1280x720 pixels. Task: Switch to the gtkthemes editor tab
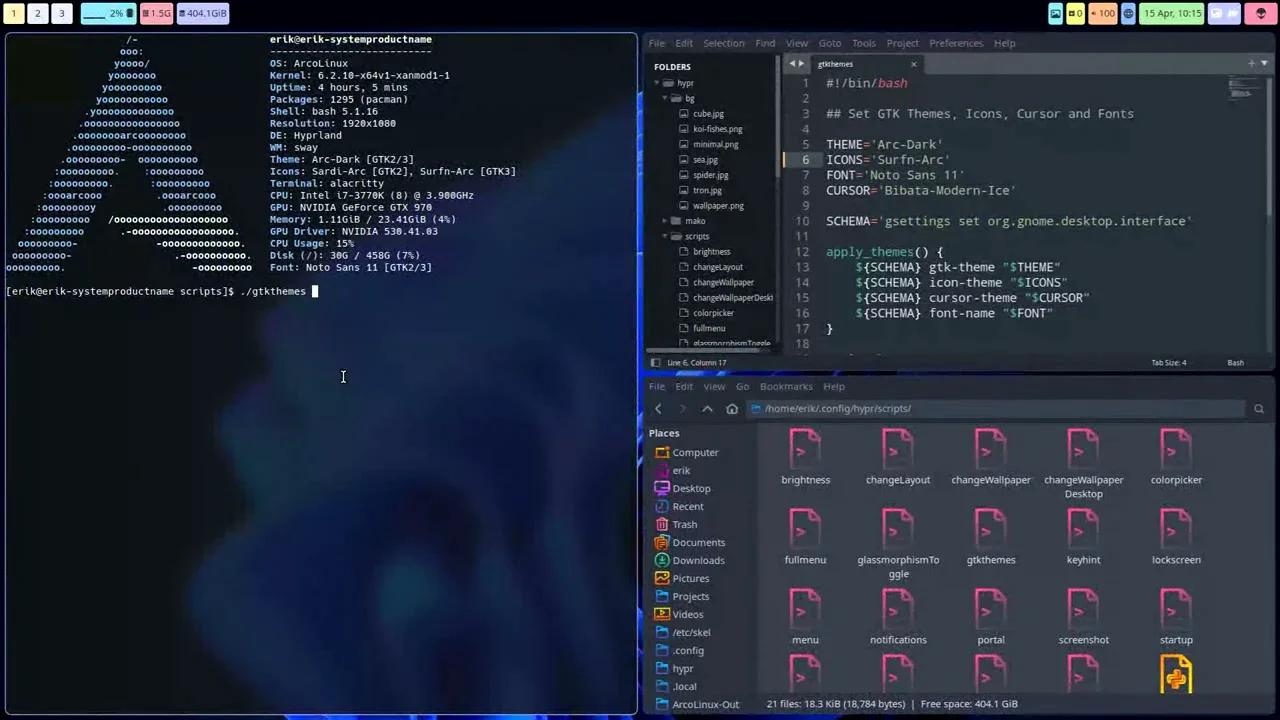pos(835,63)
